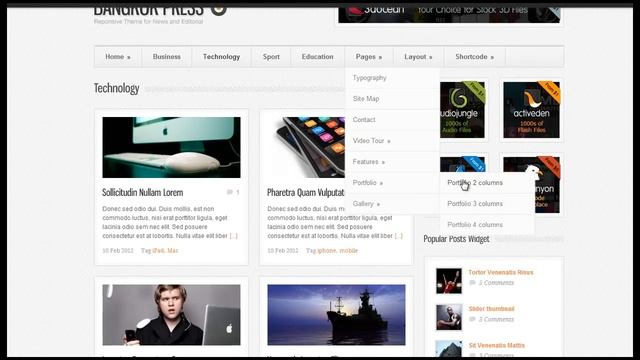Click the iphone tag link
This screenshot has width=640, height=360.
327,251
